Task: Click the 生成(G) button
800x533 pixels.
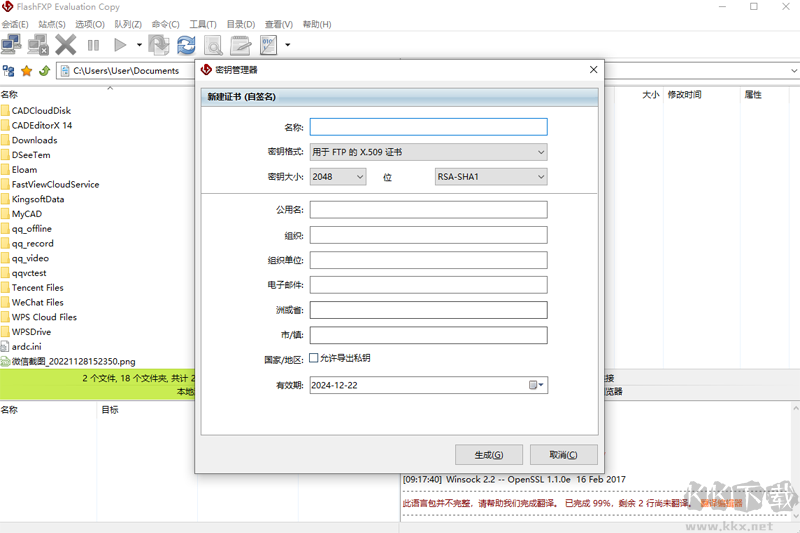Action: [489, 454]
